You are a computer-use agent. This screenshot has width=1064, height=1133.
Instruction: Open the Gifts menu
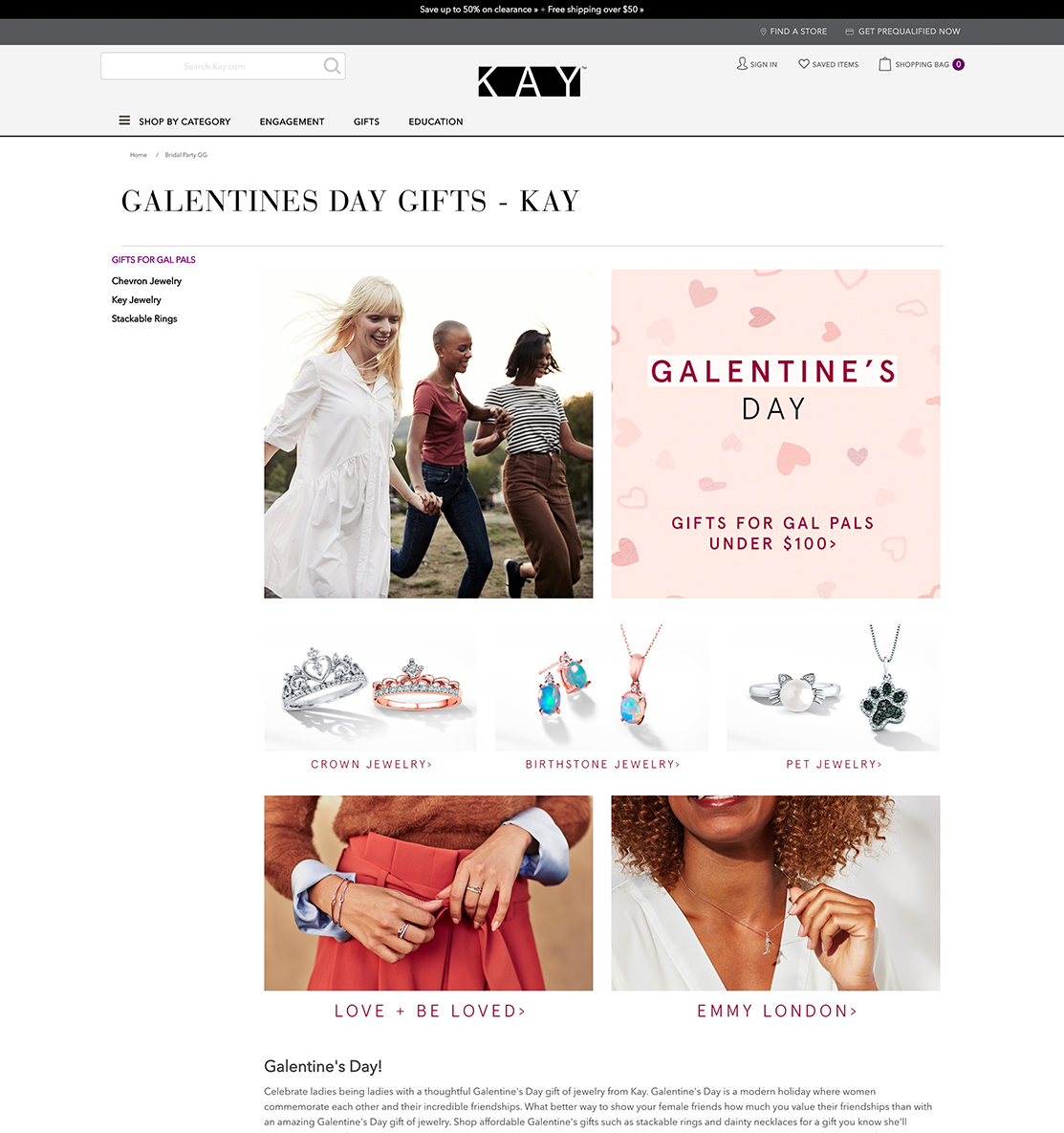tap(366, 121)
